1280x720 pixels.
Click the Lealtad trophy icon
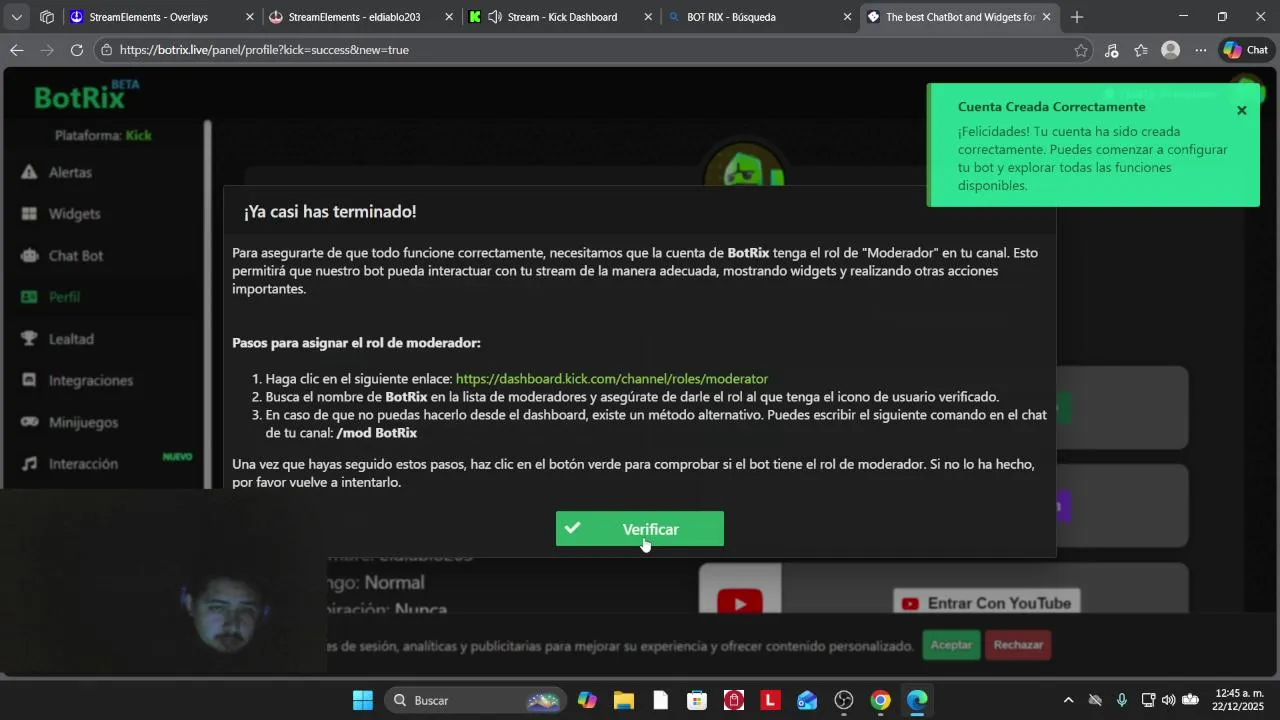click(29, 339)
